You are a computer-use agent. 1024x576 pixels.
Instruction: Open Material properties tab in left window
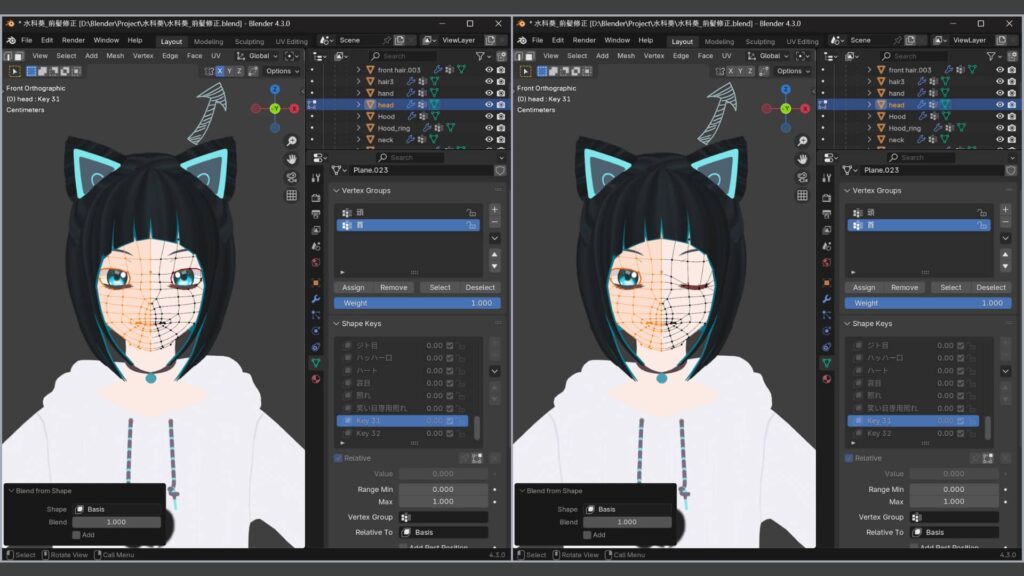(x=316, y=379)
